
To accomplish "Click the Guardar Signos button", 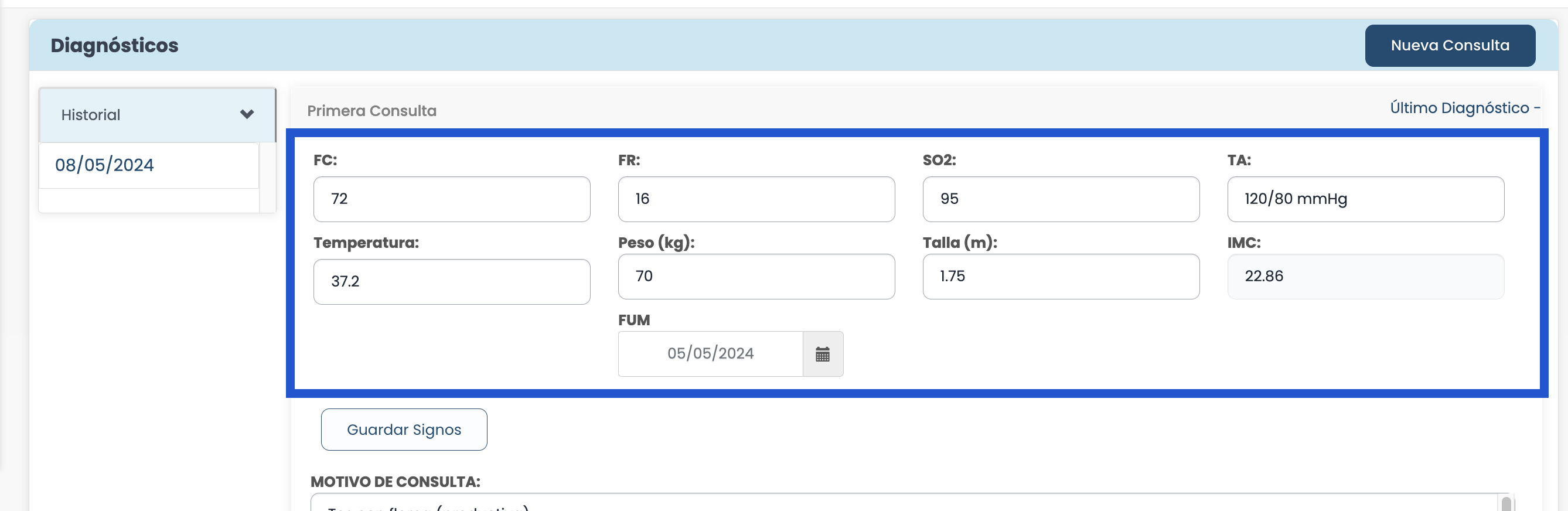I will (404, 430).
